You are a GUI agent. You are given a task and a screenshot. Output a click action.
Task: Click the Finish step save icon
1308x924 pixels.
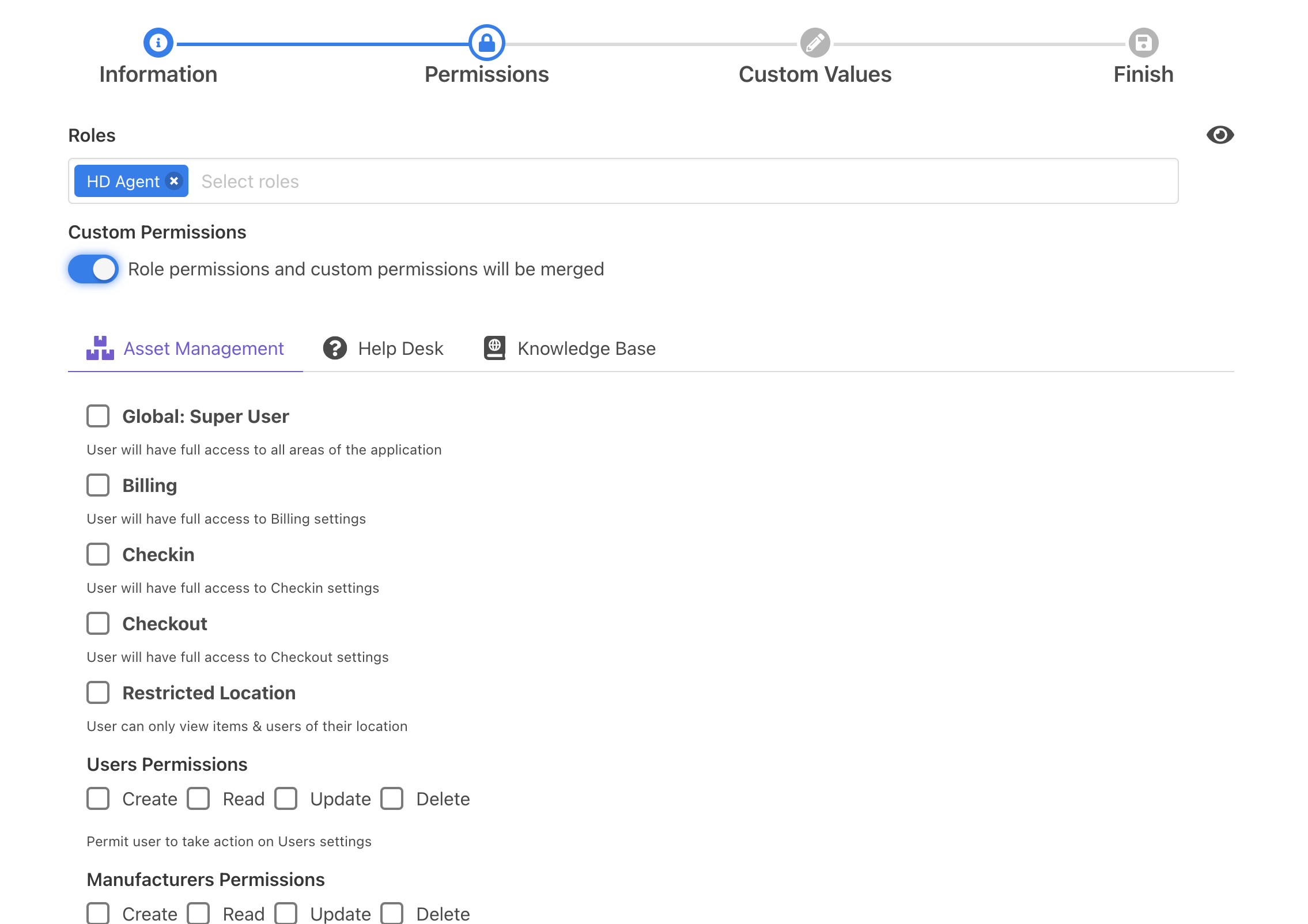(x=1143, y=43)
